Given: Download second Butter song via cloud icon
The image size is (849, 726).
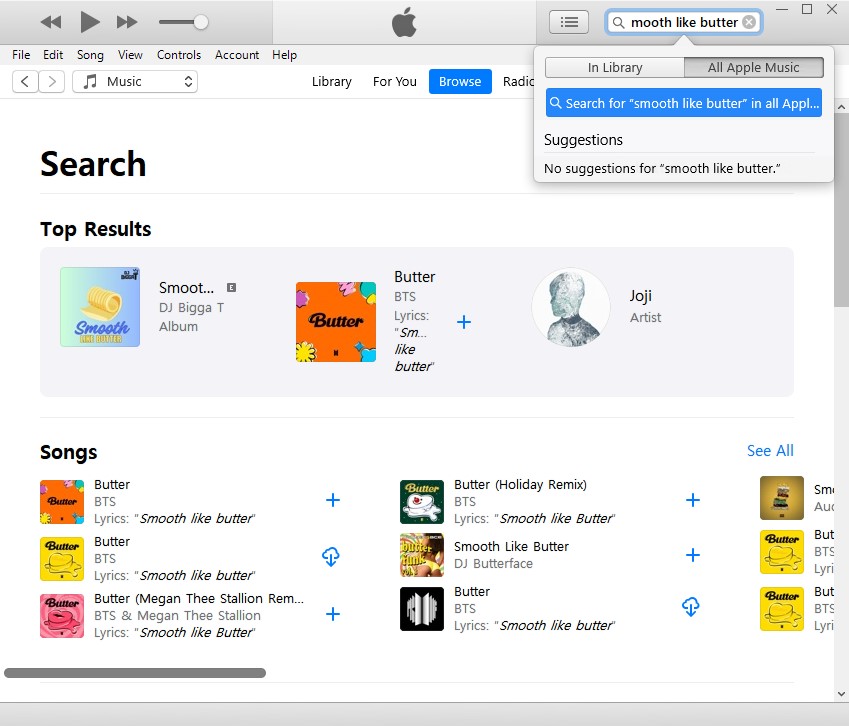Looking at the screenshot, I should (331, 557).
